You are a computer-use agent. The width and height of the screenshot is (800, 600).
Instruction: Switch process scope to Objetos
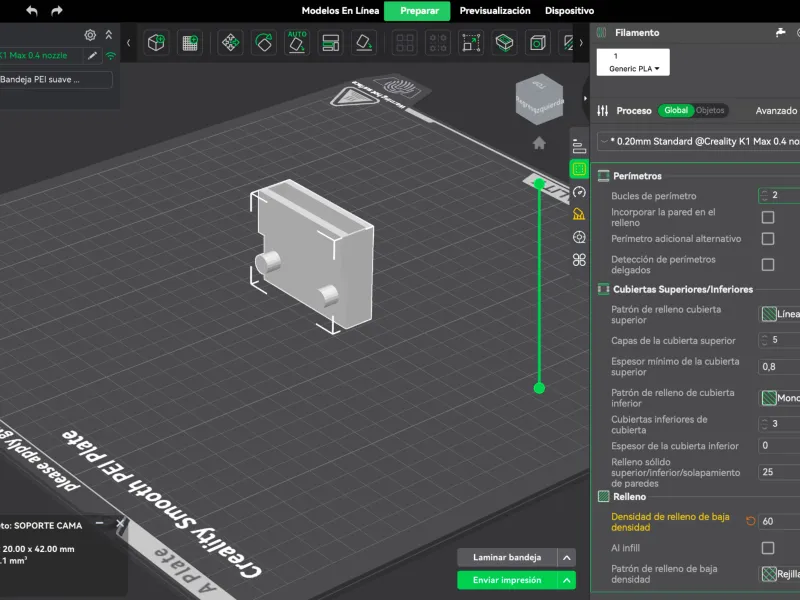pos(710,110)
